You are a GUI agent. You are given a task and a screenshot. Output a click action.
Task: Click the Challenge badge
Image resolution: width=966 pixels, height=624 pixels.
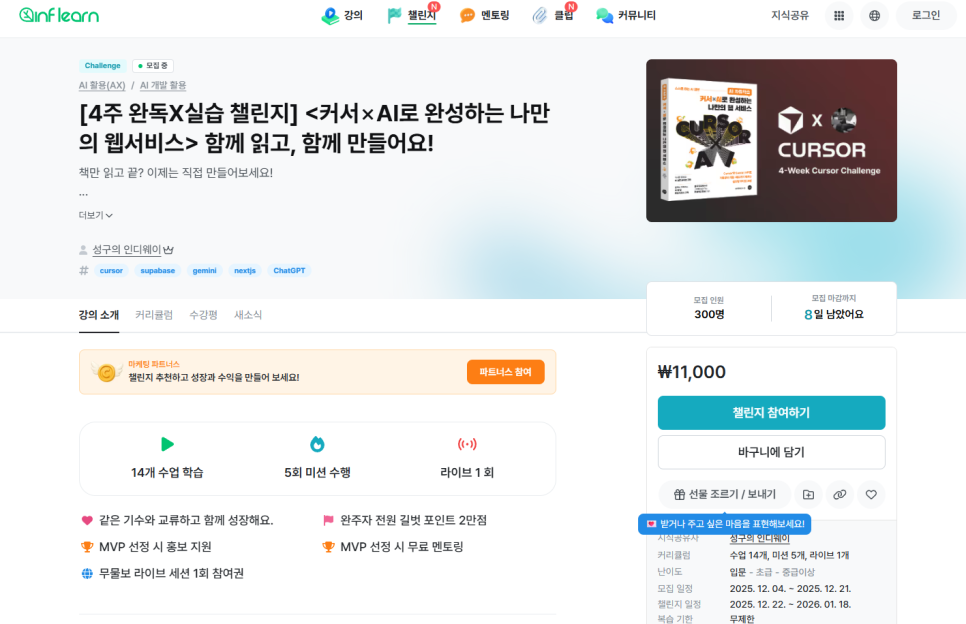click(x=102, y=65)
